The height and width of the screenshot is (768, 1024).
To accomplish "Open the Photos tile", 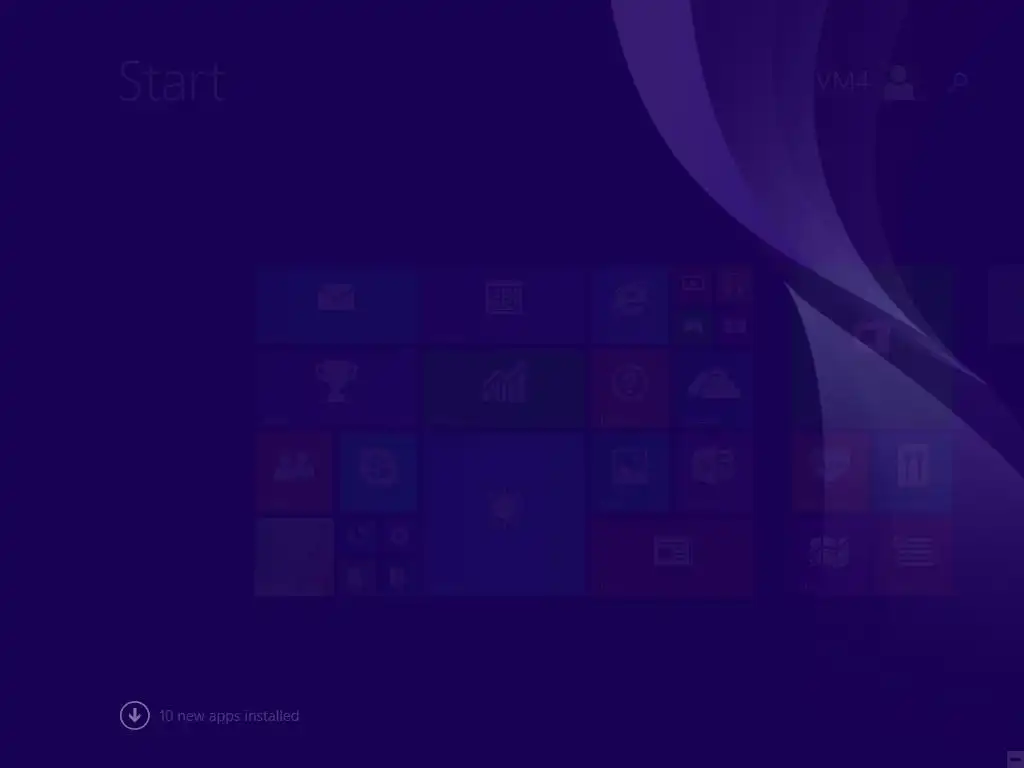I will point(630,472).
